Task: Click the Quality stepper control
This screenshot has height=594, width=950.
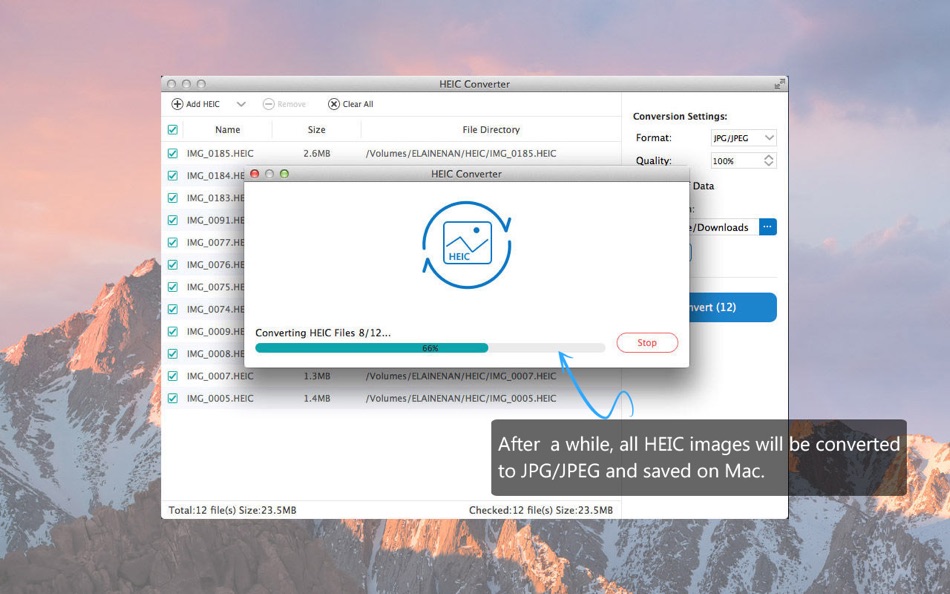Action: (768, 160)
